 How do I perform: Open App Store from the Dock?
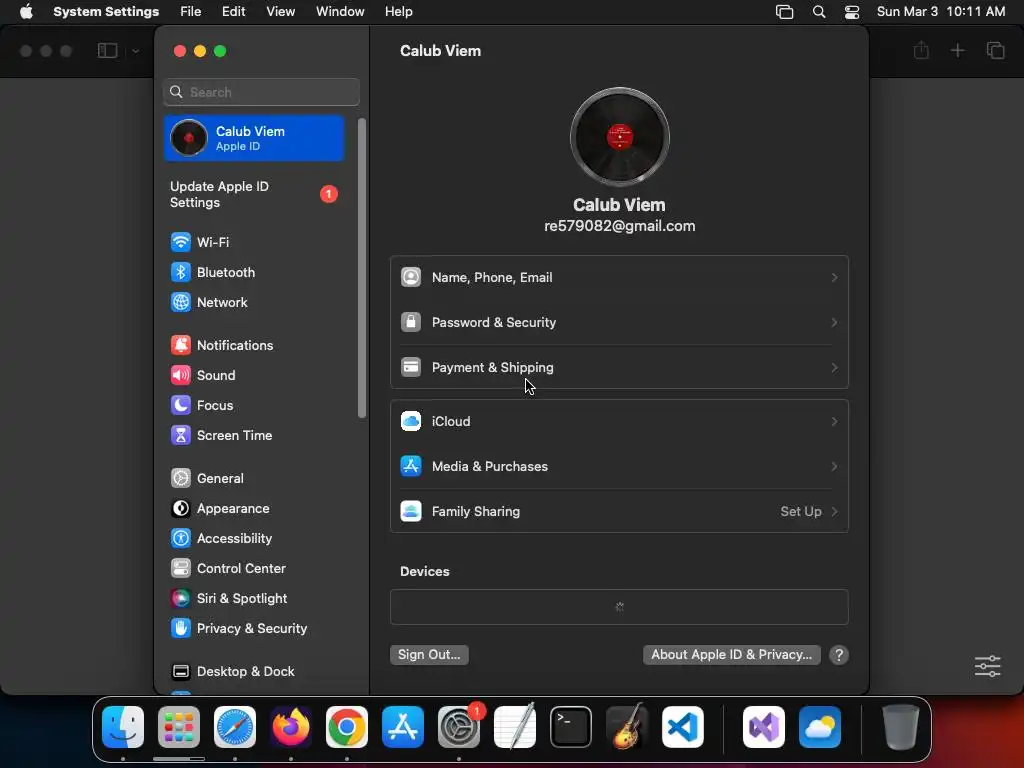(x=403, y=727)
